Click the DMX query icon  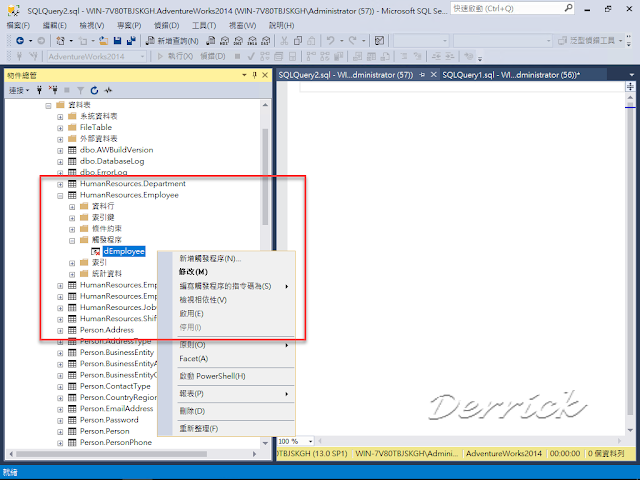(x=238, y=40)
